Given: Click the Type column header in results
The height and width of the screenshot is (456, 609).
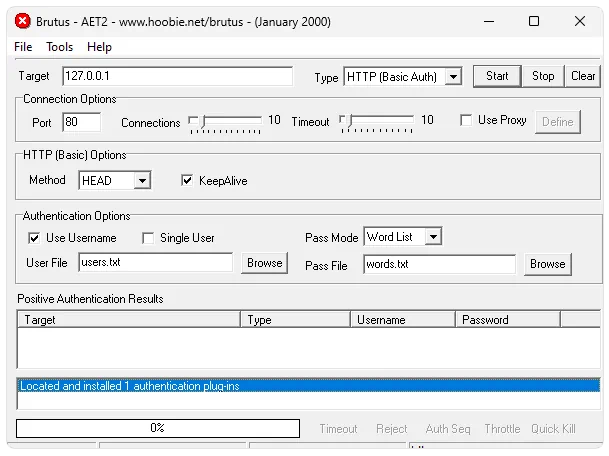Looking at the screenshot, I should point(296,320).
